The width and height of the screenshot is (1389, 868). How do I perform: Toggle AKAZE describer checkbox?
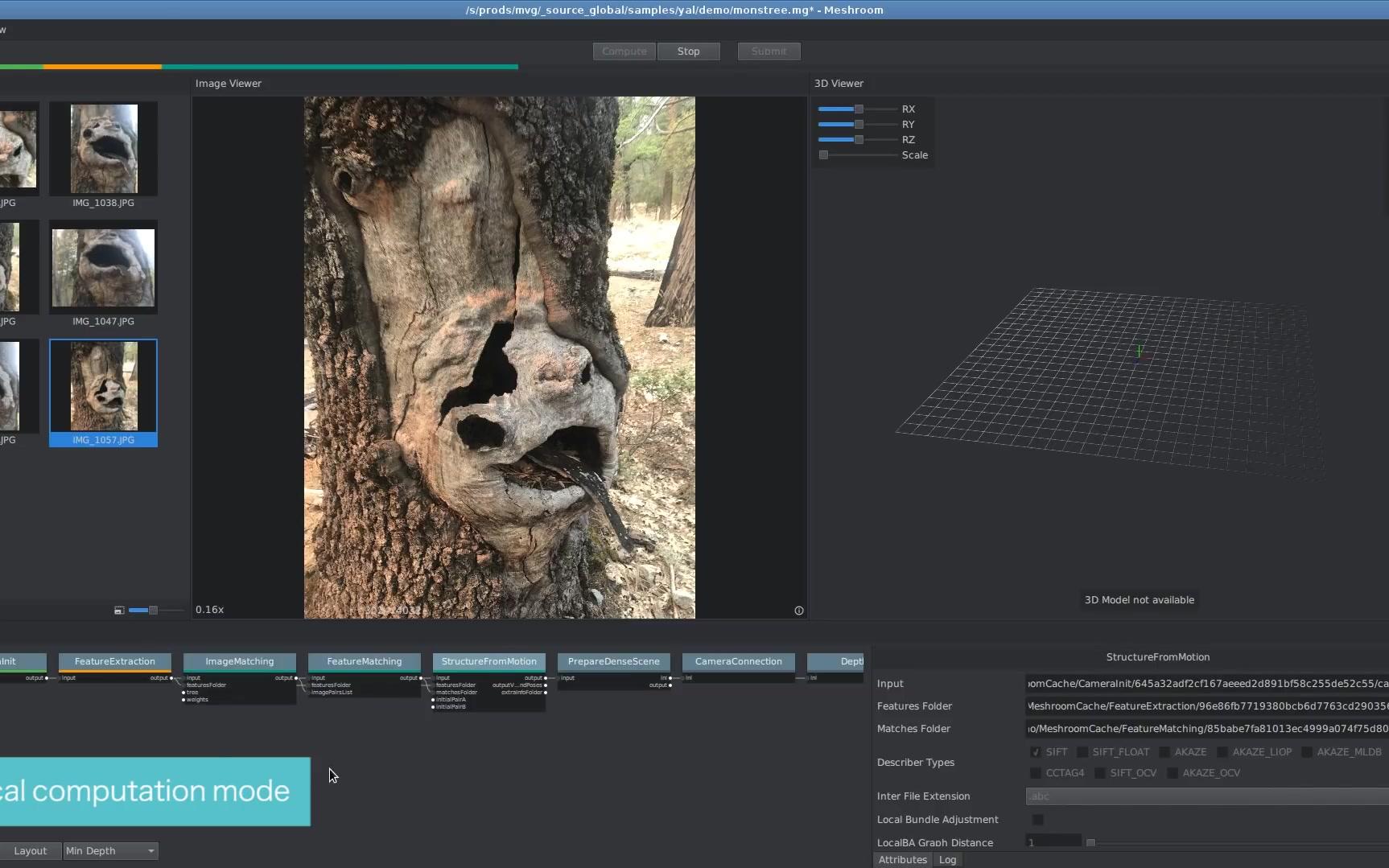tap(1164, 752)
